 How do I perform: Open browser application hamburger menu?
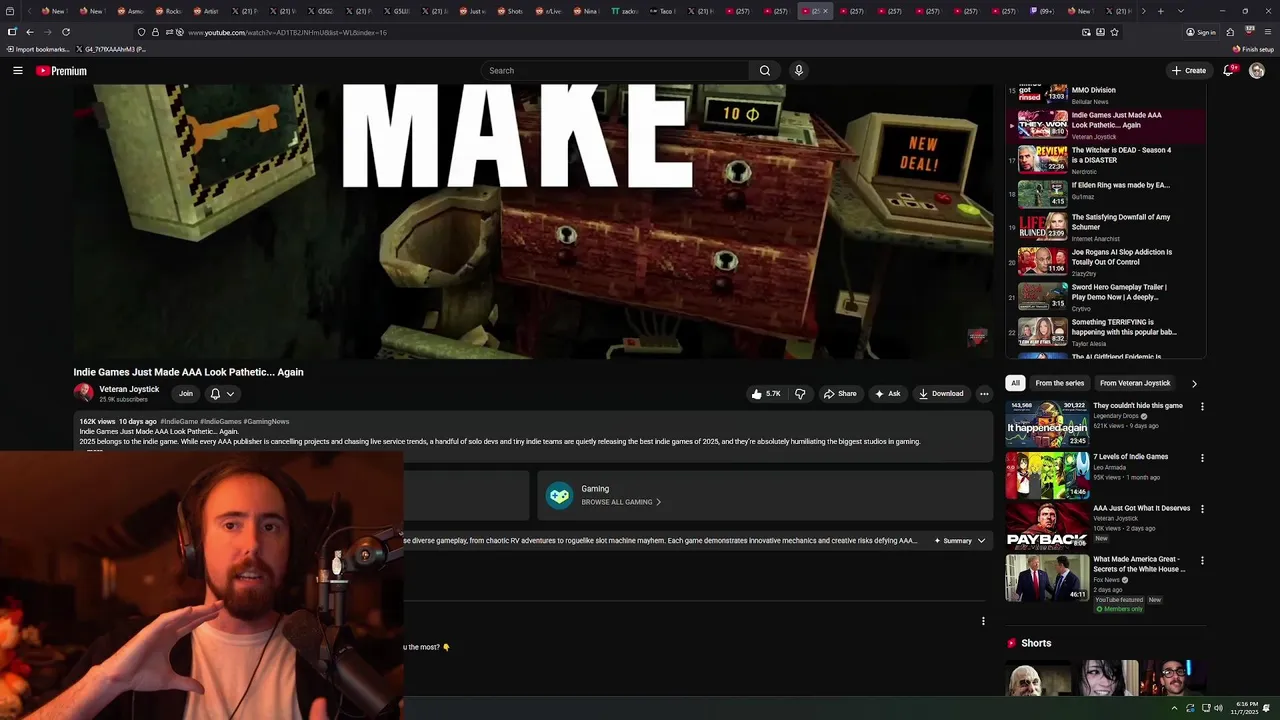(x=1266, y=32)
